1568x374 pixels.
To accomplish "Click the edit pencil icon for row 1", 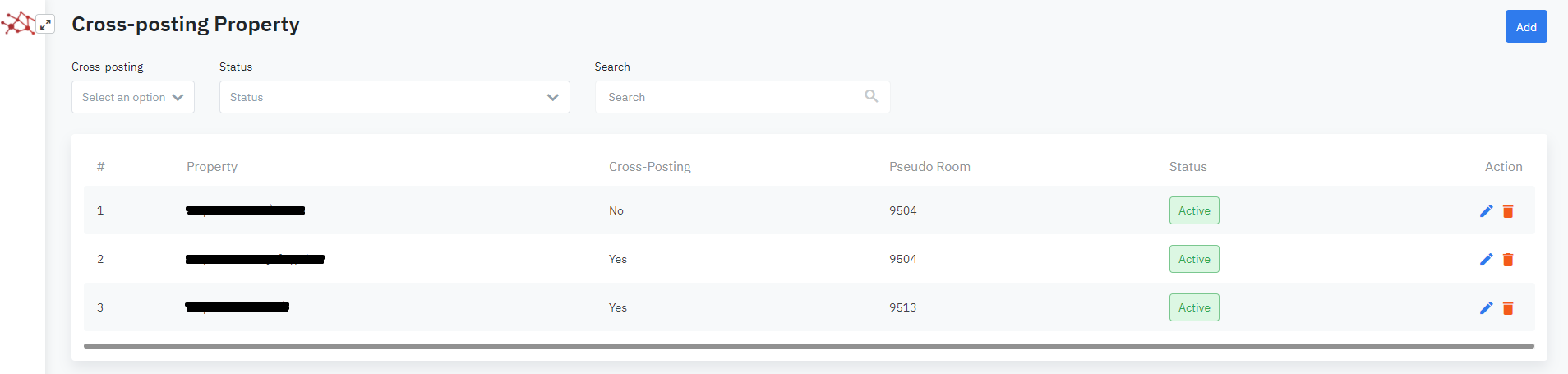I will click(1486, 211).
